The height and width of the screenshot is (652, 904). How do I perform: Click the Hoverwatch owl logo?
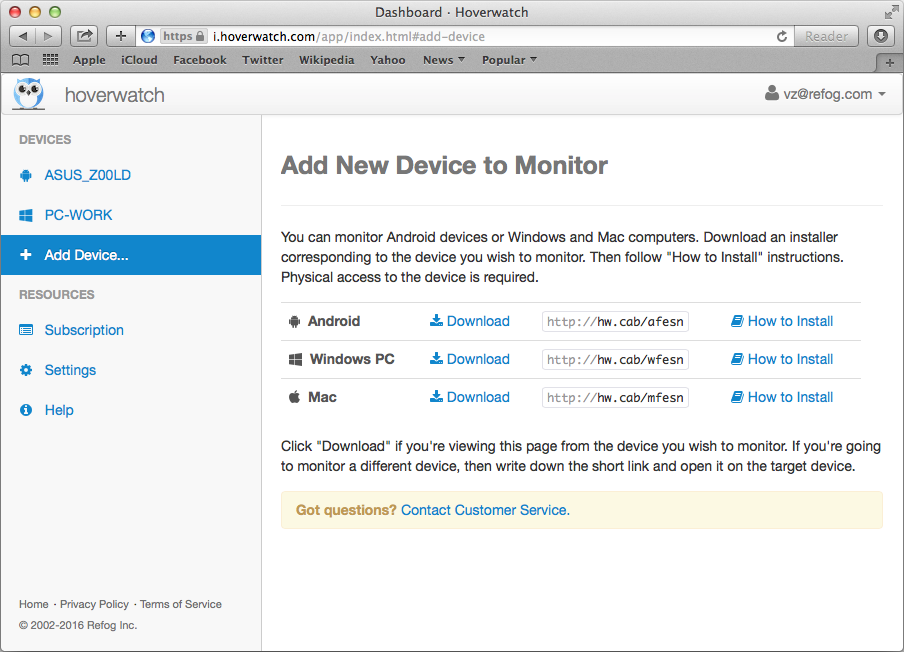tap(29, 93)
